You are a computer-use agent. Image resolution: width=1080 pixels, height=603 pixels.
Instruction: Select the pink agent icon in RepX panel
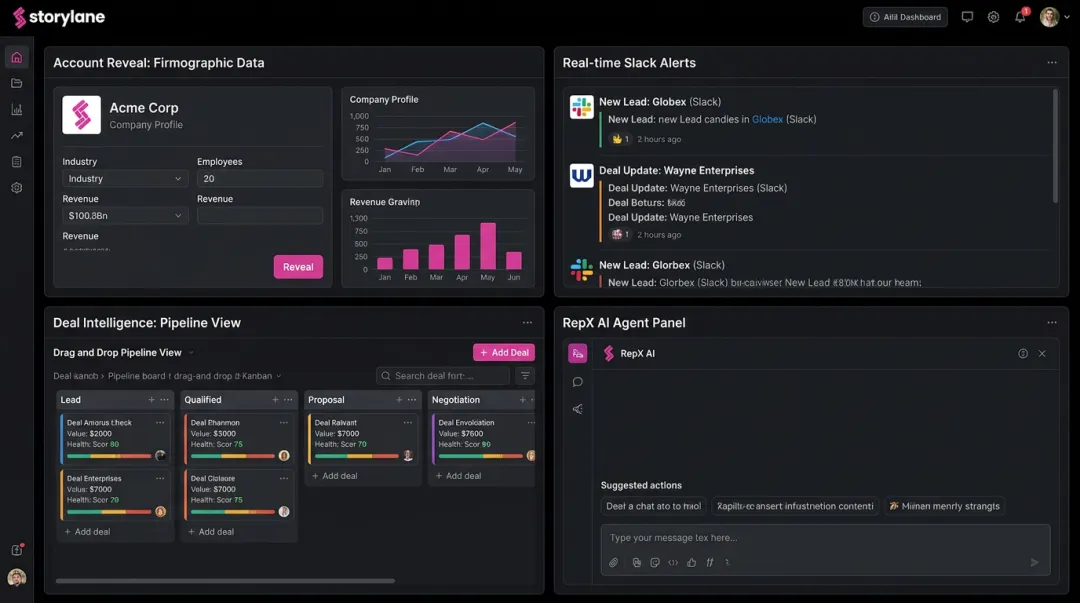[577, 354]
